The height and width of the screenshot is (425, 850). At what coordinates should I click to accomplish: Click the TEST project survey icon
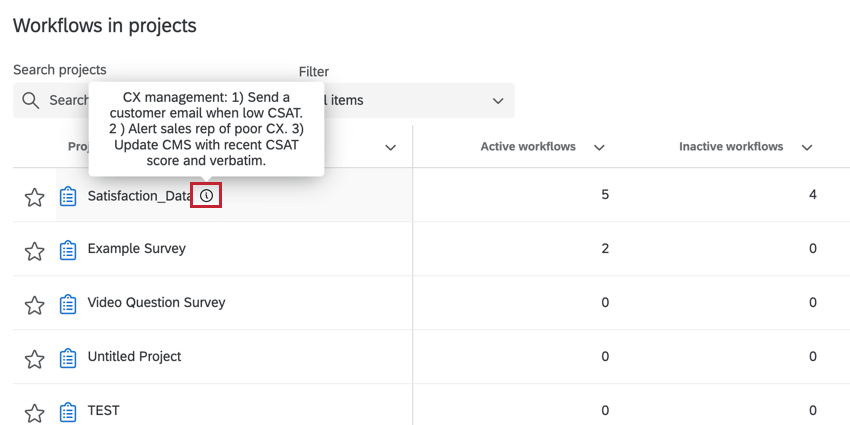pyautogui.click(x=67, y=411)
